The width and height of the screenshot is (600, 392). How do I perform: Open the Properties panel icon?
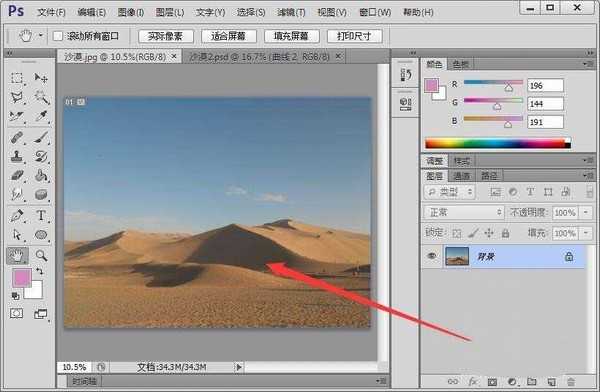click(406, 104)
